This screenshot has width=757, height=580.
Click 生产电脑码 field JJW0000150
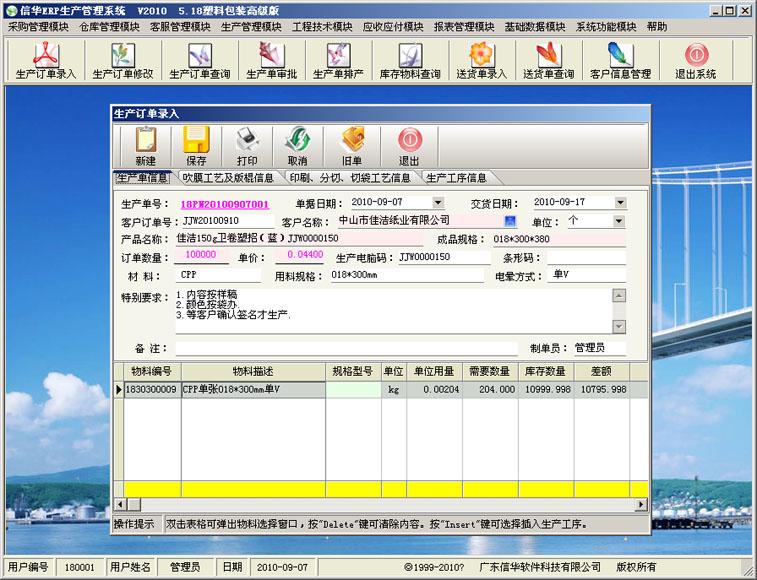click(x=444, y=257)
